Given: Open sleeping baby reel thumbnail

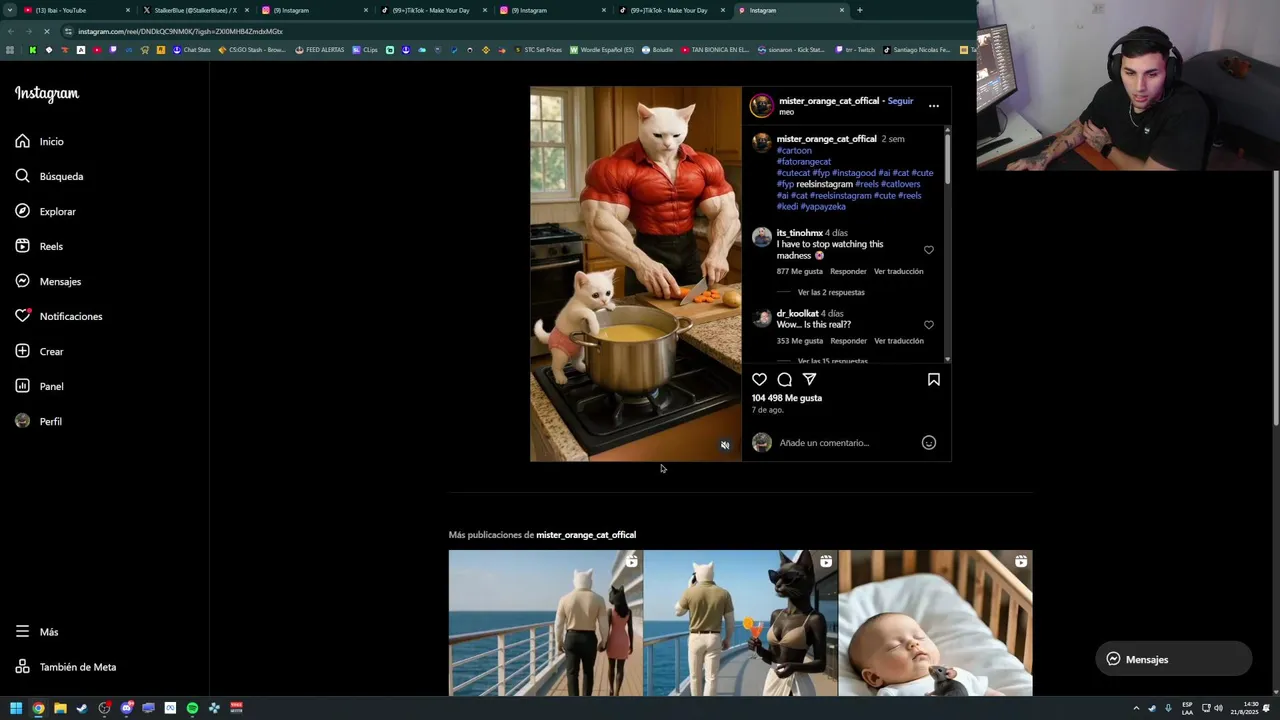Looking at the screenshot, I should pyautogui.click(x=936, y=623).
